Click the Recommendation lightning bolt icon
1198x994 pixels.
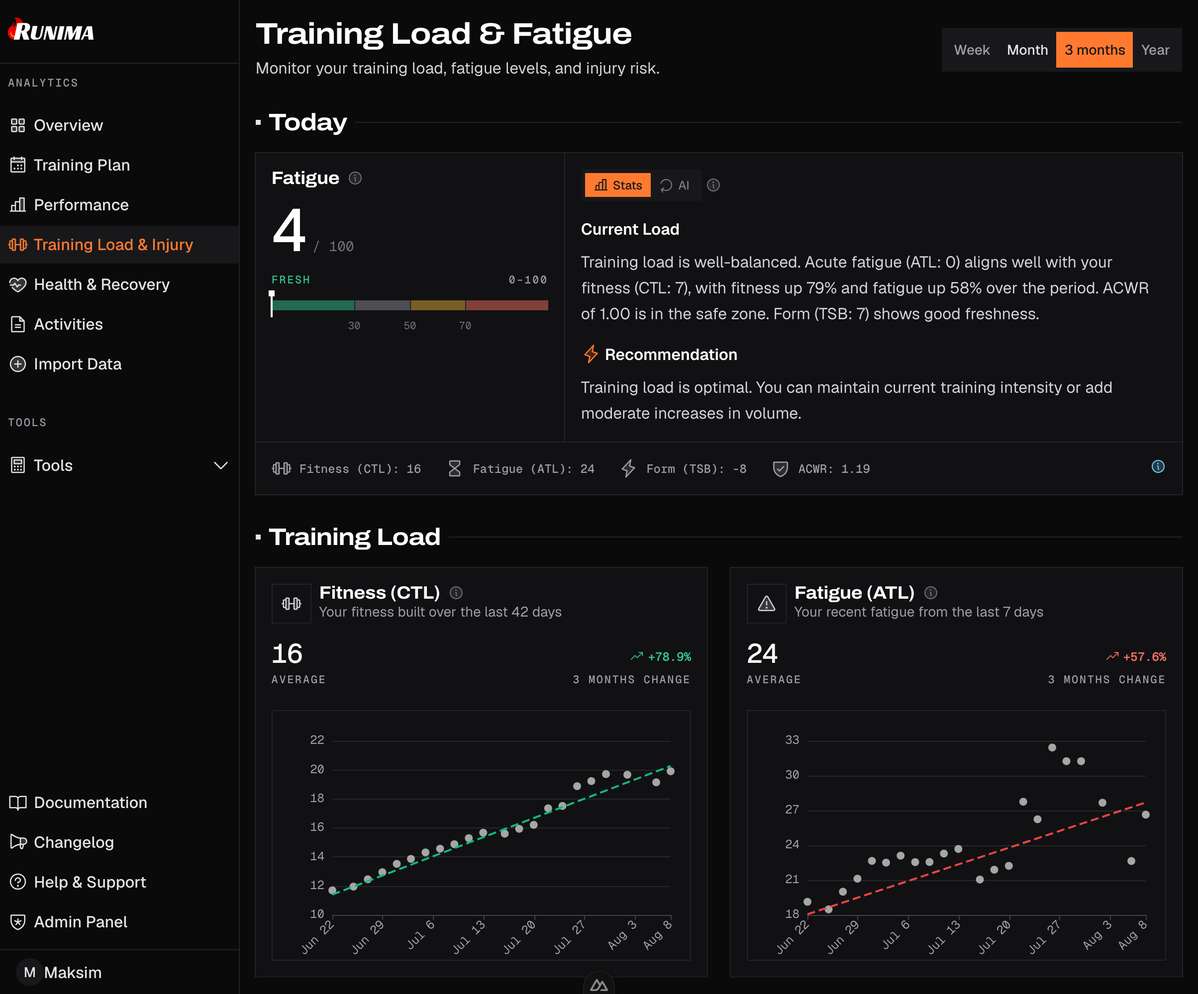click(x=591, y=354)
